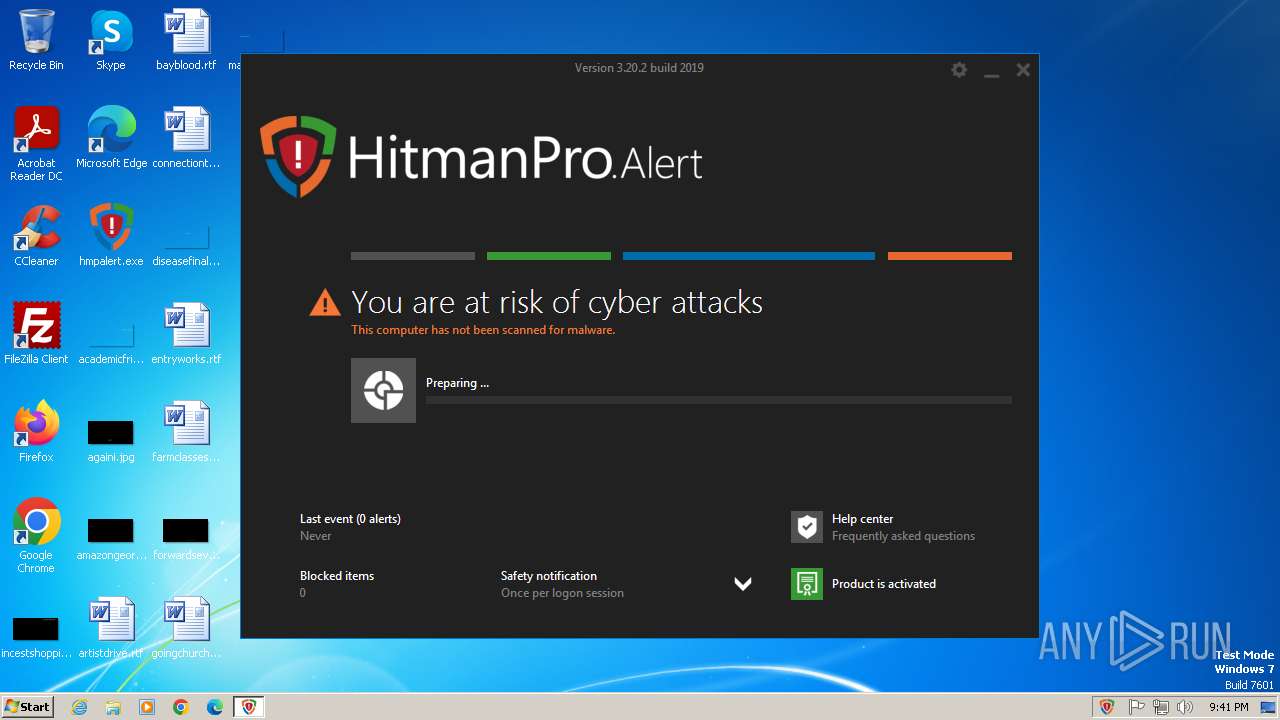Select the grey status bar tab
The width and height of the screenshot is (1280, 720).
click(x=413, y=256)
